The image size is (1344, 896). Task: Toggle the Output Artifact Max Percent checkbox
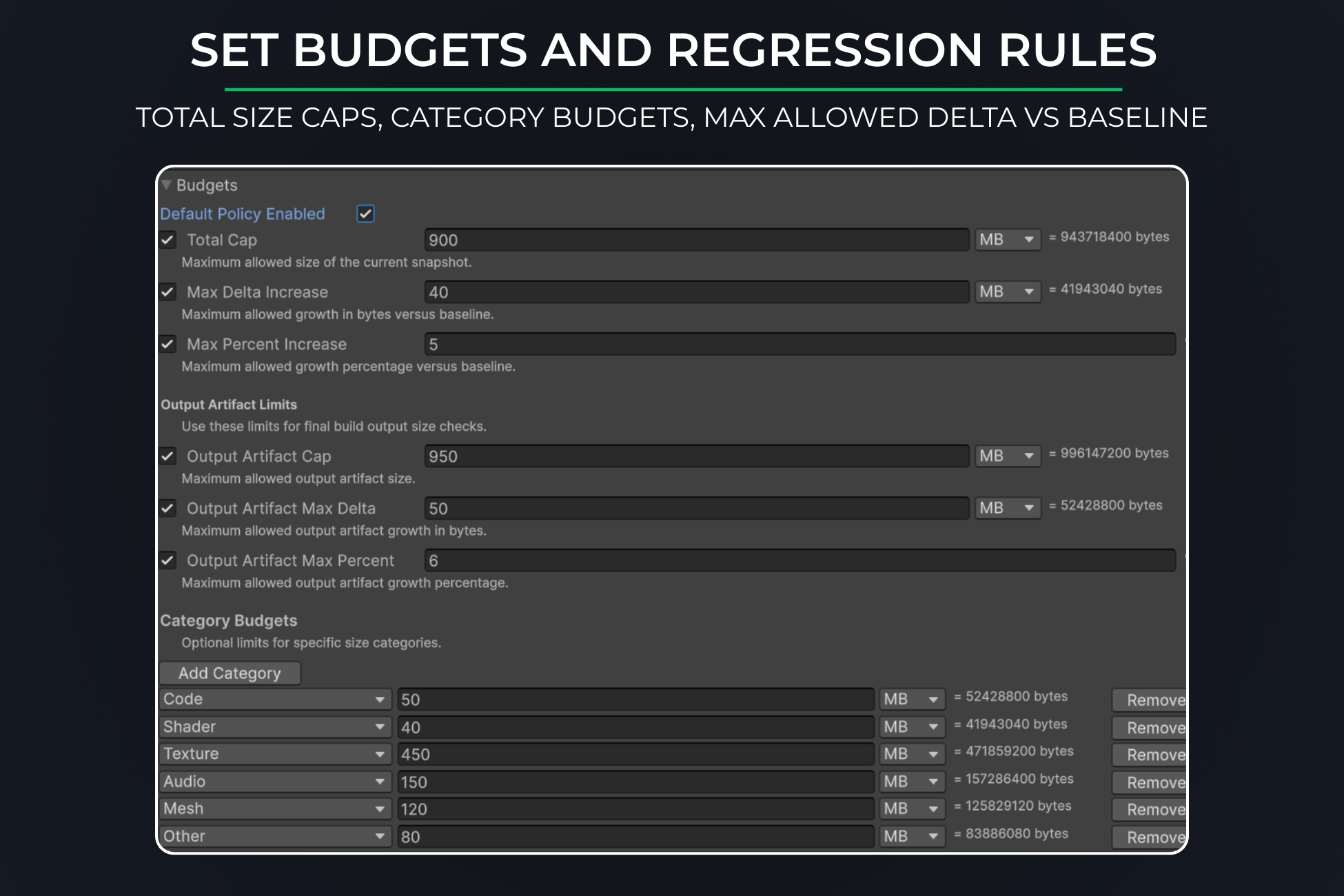coord(167,560)
